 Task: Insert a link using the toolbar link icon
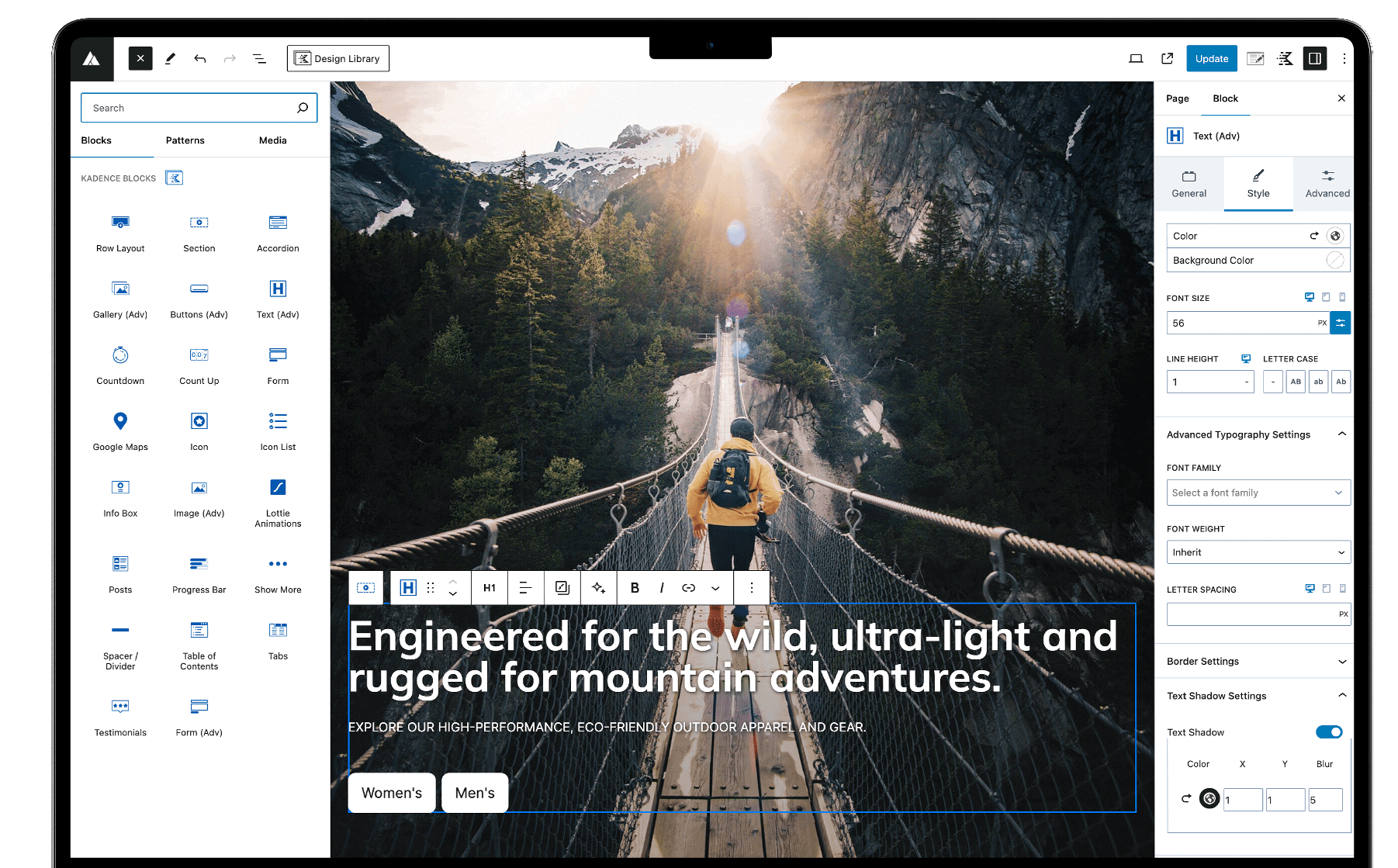click(x=687, y=587)
